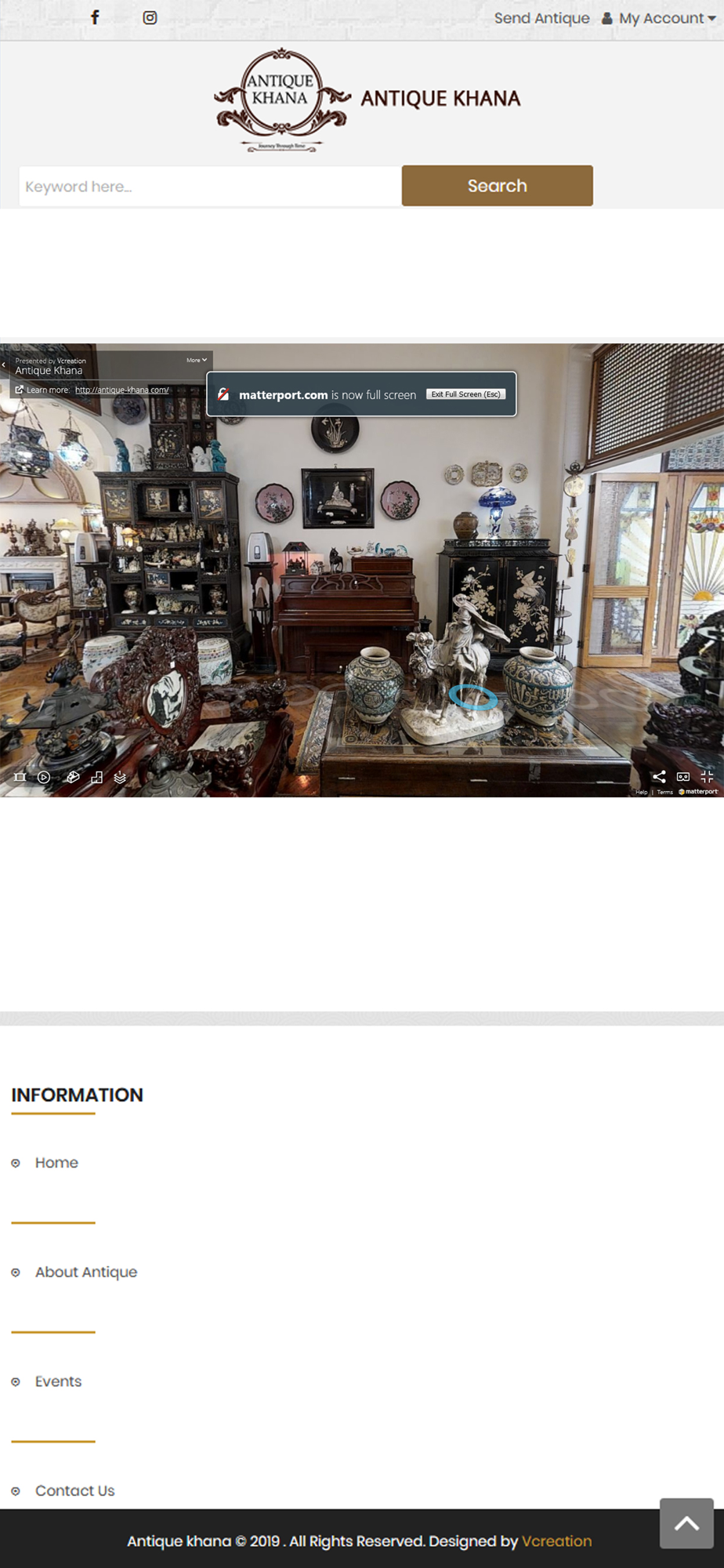Open the Facebook page icon
Screen dimensions: 724x1568
(x=95, y=17)
